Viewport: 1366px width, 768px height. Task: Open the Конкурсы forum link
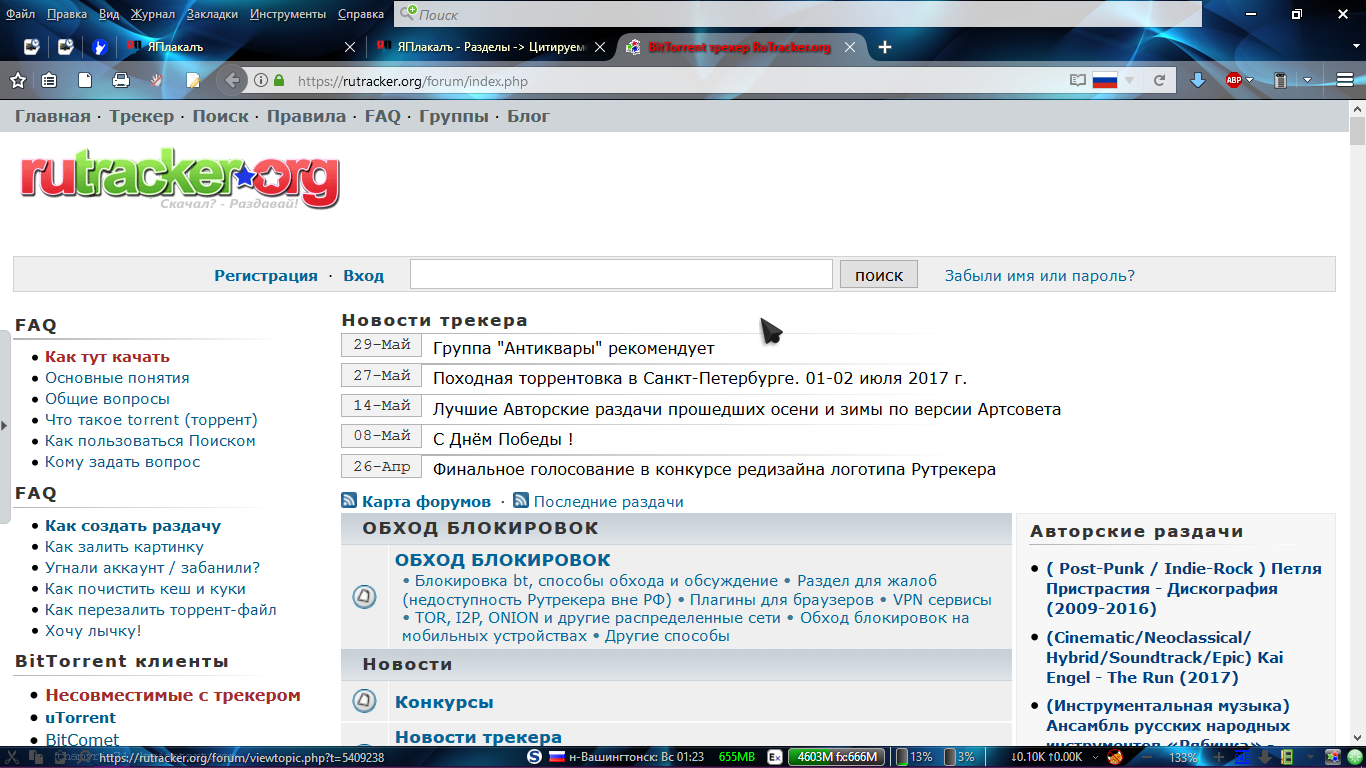444,702
